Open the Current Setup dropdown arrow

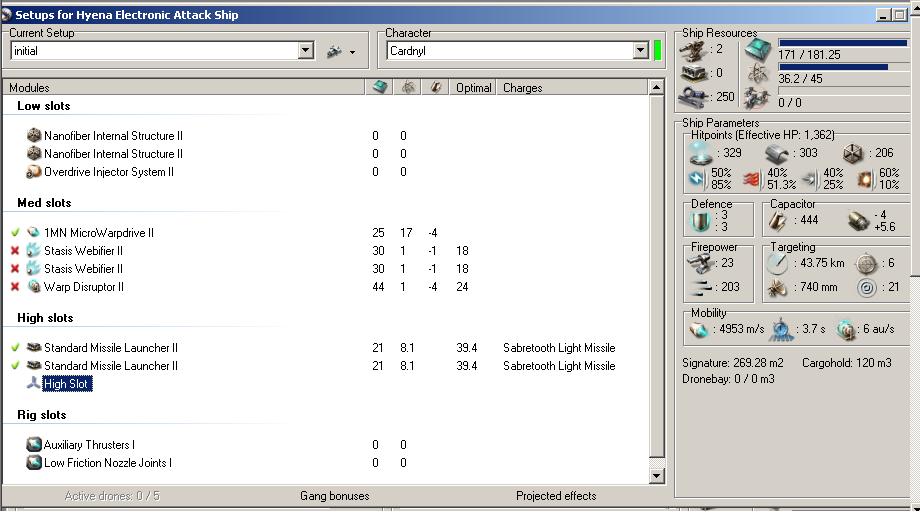(306, 50)
